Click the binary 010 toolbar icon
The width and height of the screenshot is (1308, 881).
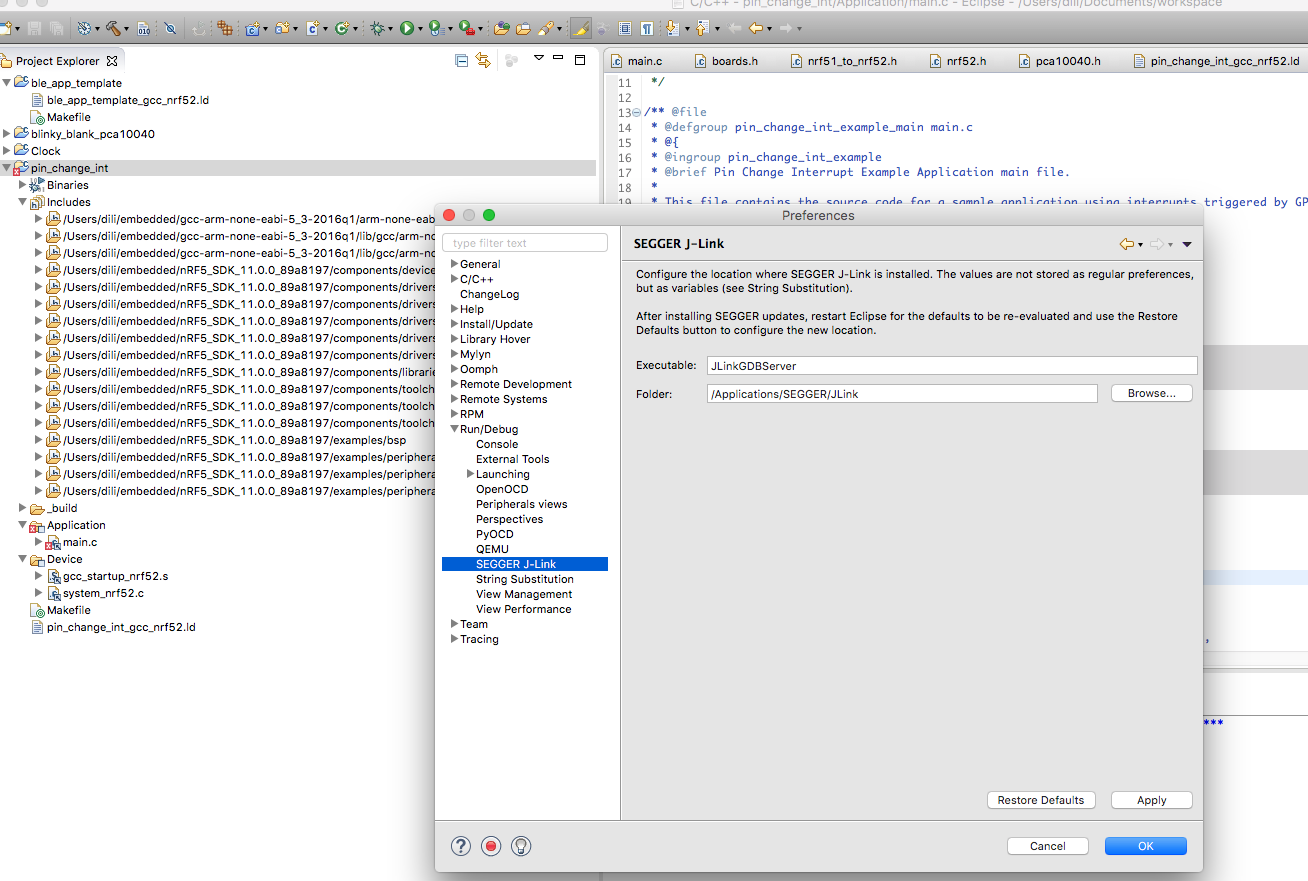[x=143, y=29]
